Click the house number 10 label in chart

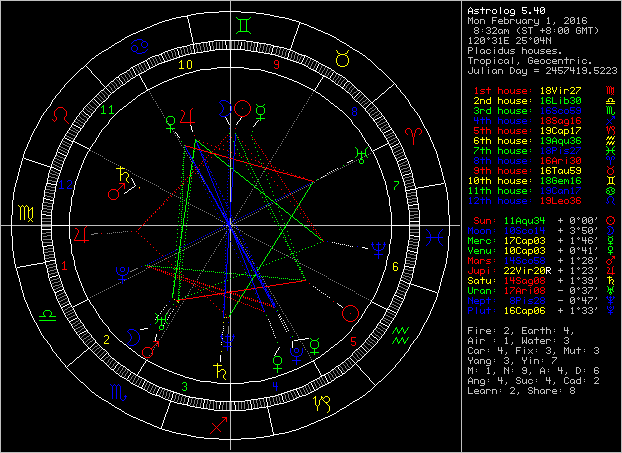pyautogui.click(x=183, y=66)
